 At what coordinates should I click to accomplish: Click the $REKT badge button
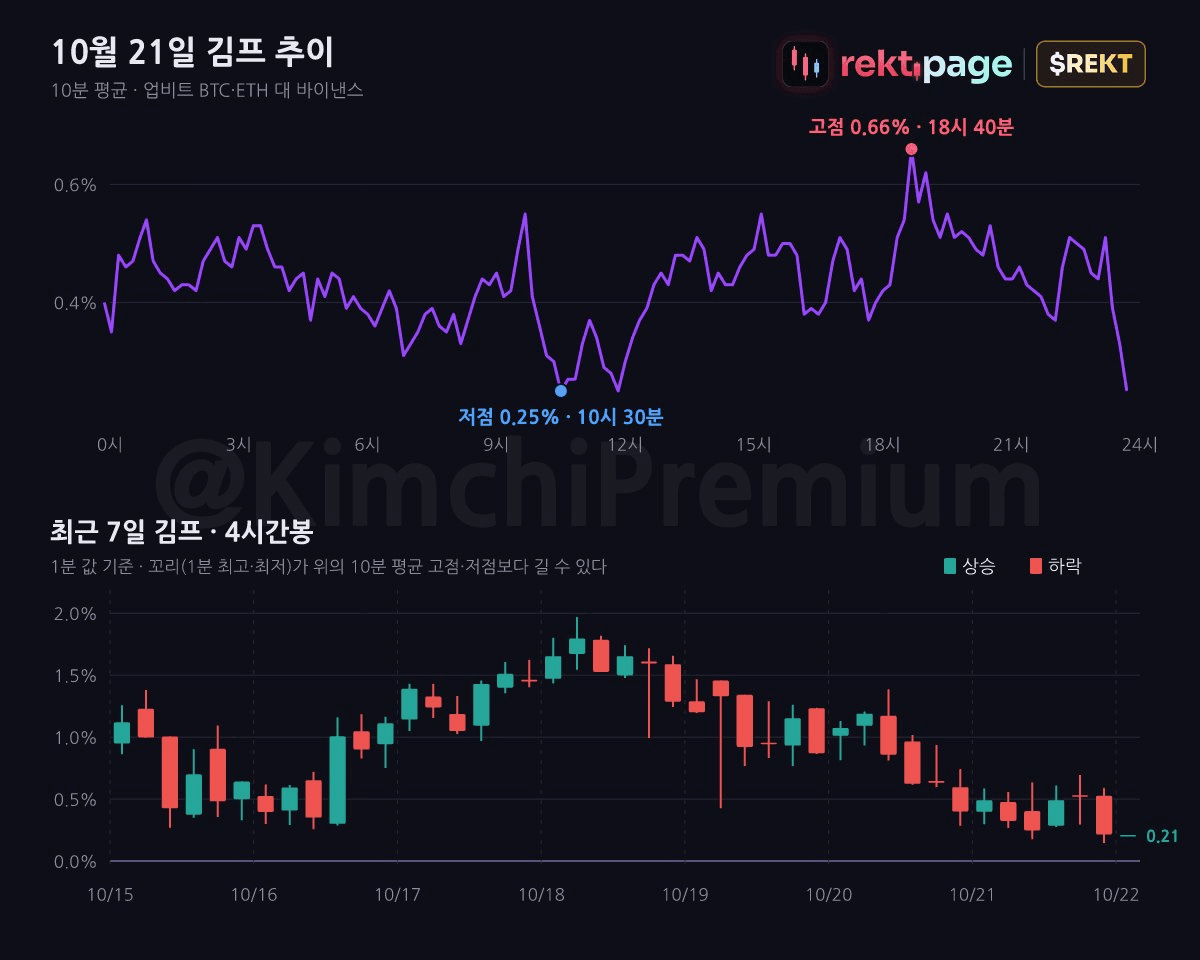coord(1090,64)
